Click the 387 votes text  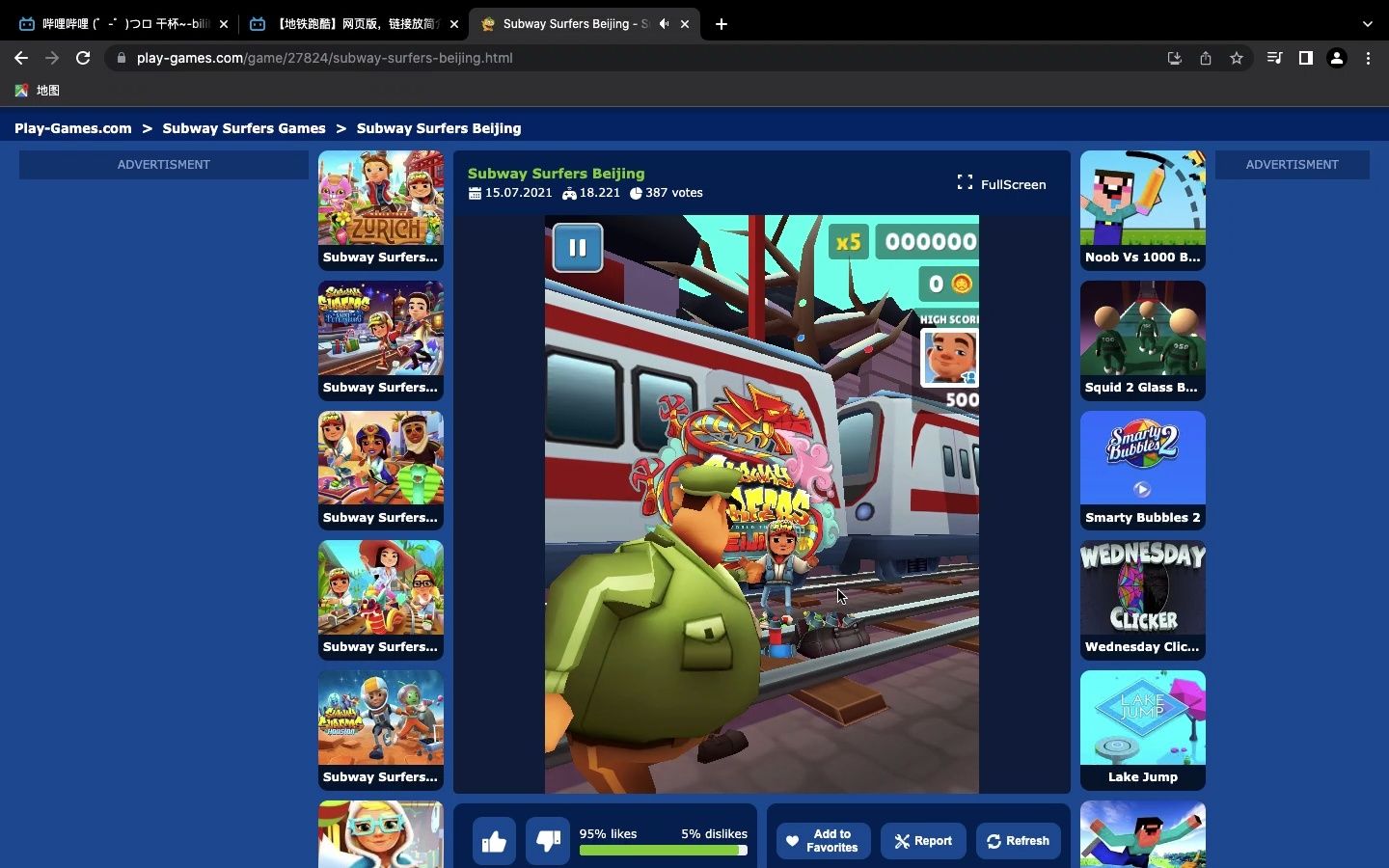point(674,193)
